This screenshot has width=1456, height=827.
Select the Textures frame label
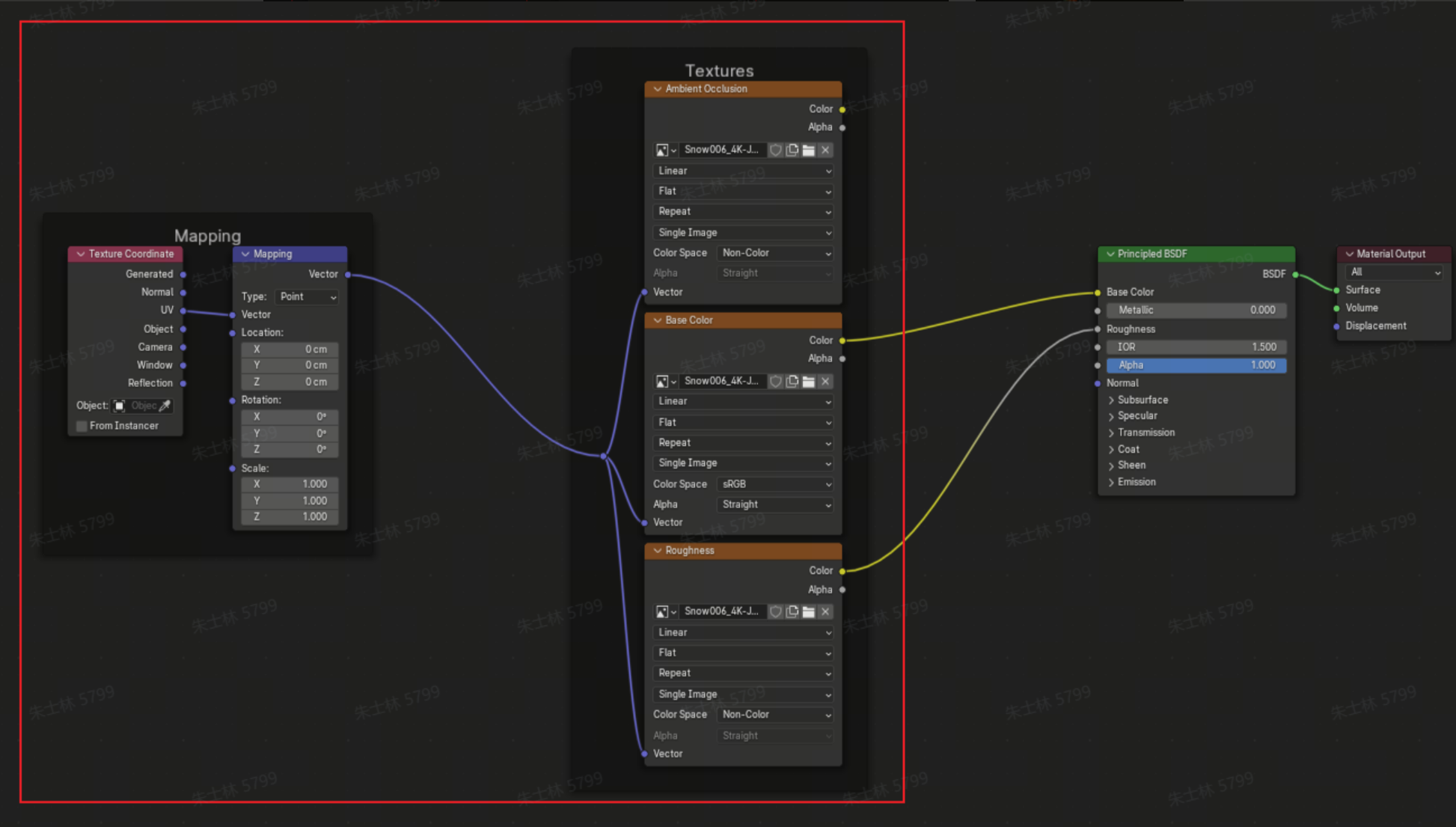point(719,70)
